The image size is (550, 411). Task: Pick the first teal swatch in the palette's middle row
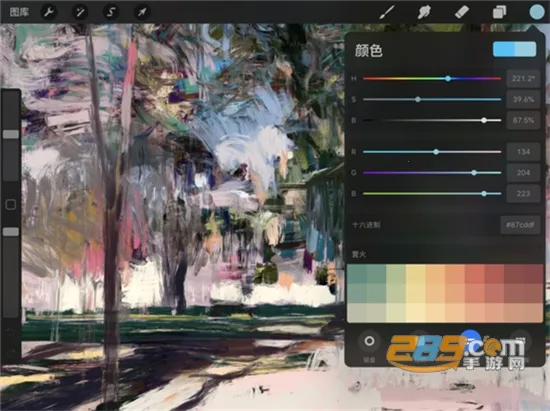click(357, 294)
